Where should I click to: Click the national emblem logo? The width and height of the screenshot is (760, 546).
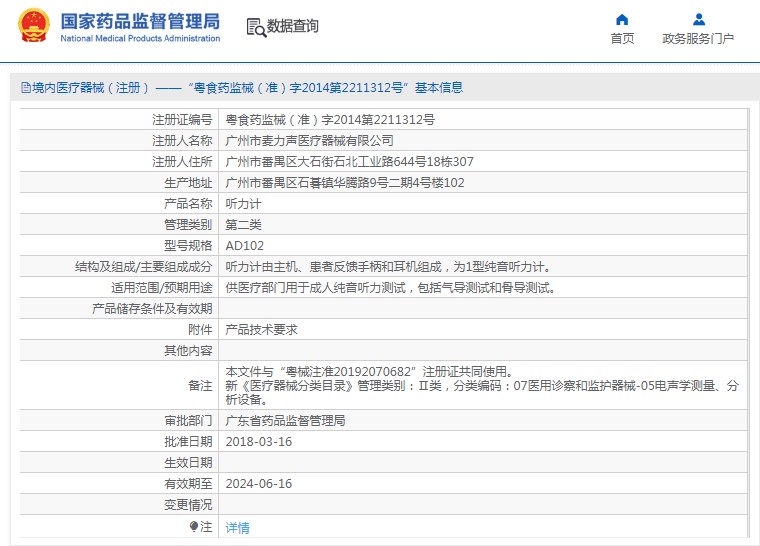pos(32,25)
